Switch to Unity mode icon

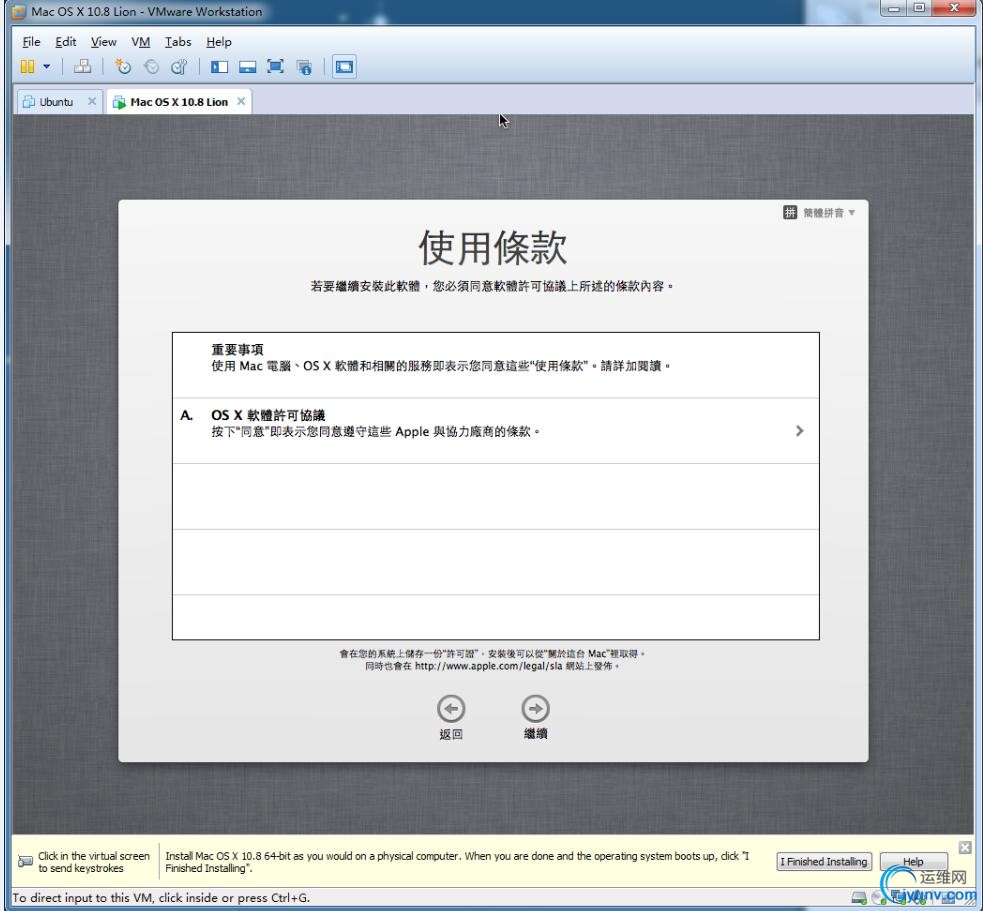[x=304, y=66]
